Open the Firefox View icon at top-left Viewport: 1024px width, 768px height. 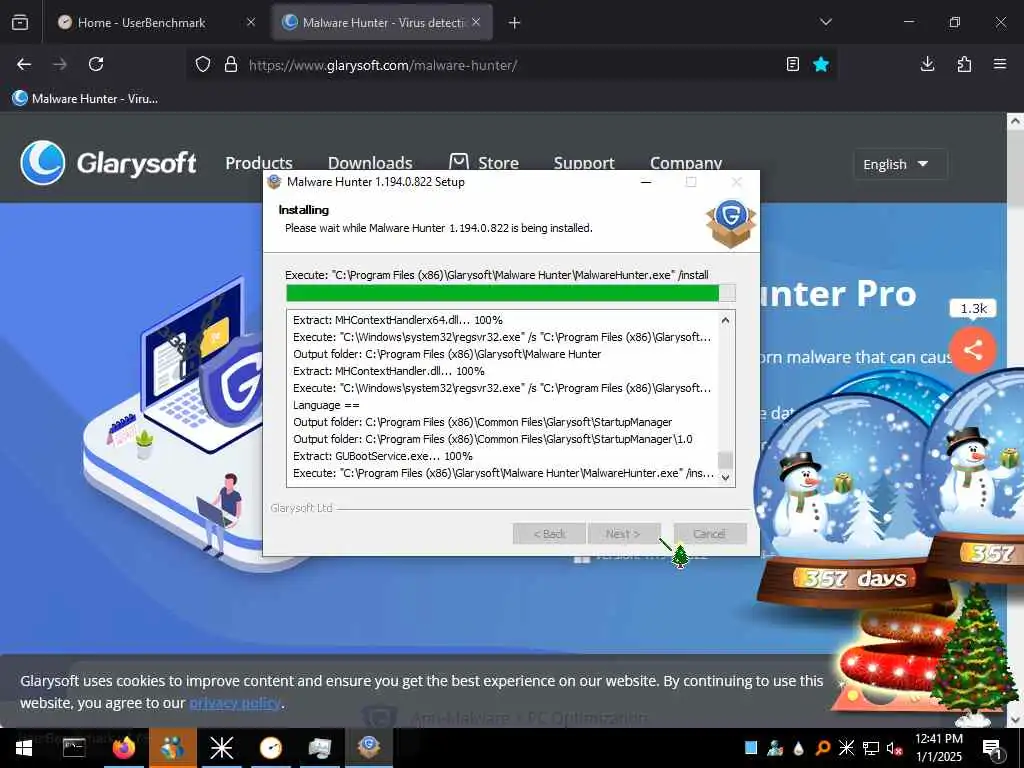(20, 22)
